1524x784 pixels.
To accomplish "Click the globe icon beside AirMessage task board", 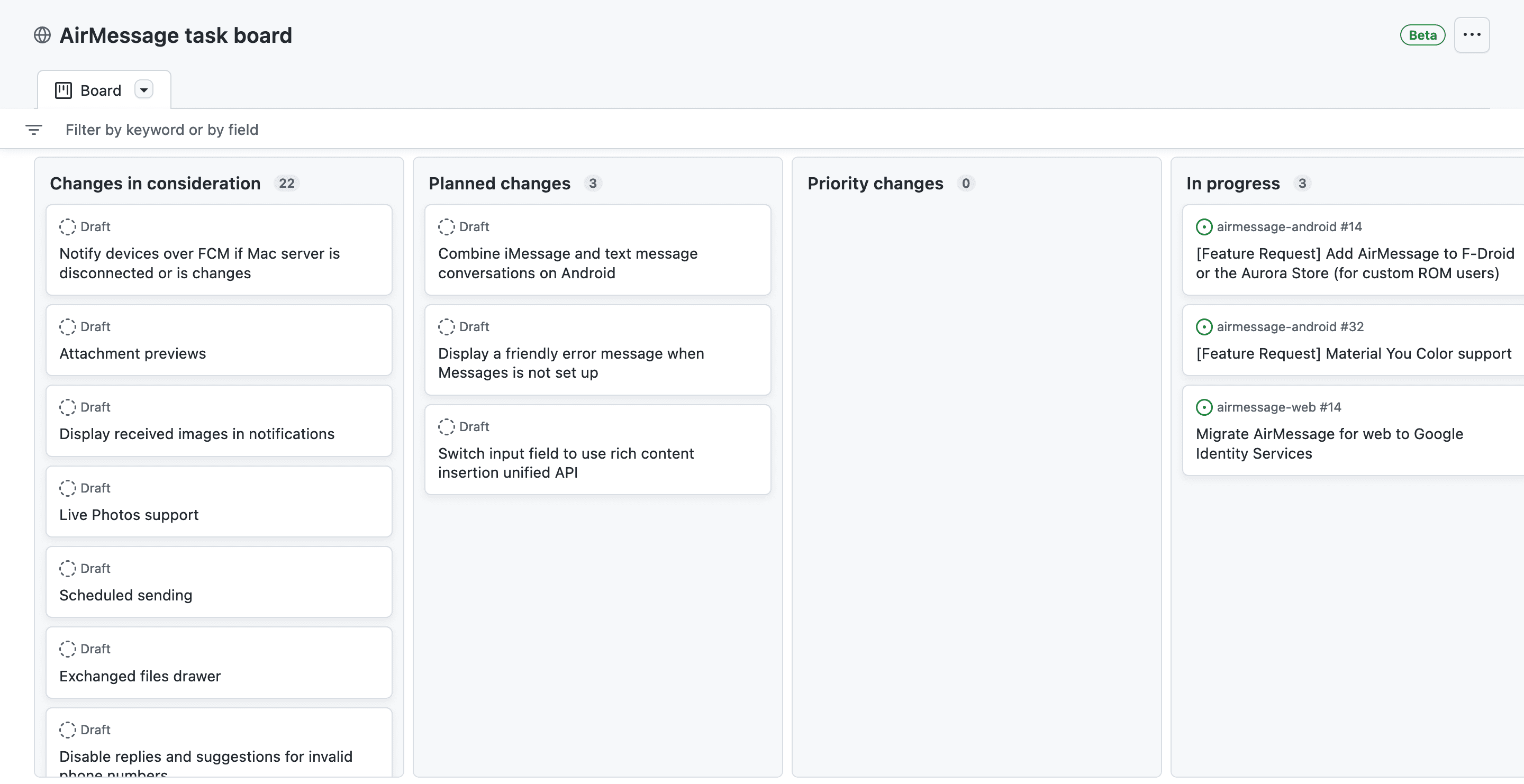I will (x=42, y=35).
